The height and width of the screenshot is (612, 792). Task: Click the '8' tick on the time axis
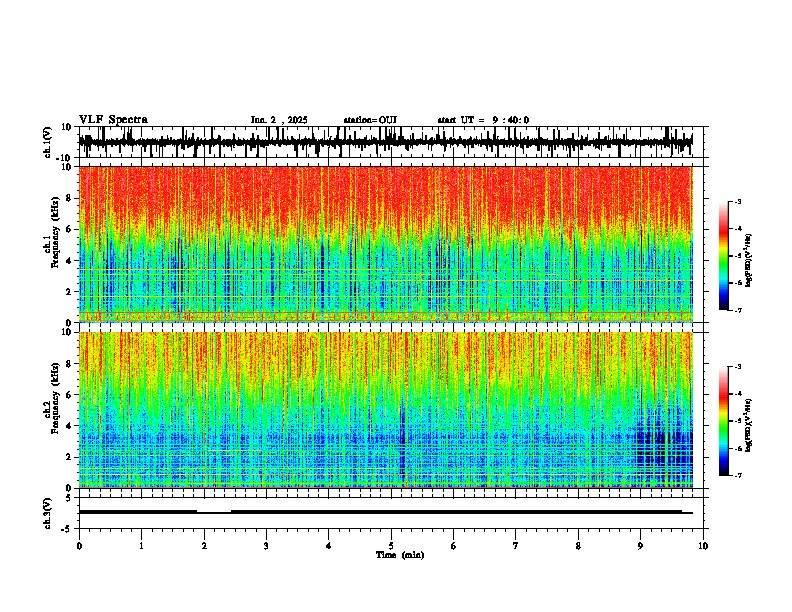pos(578,546)
